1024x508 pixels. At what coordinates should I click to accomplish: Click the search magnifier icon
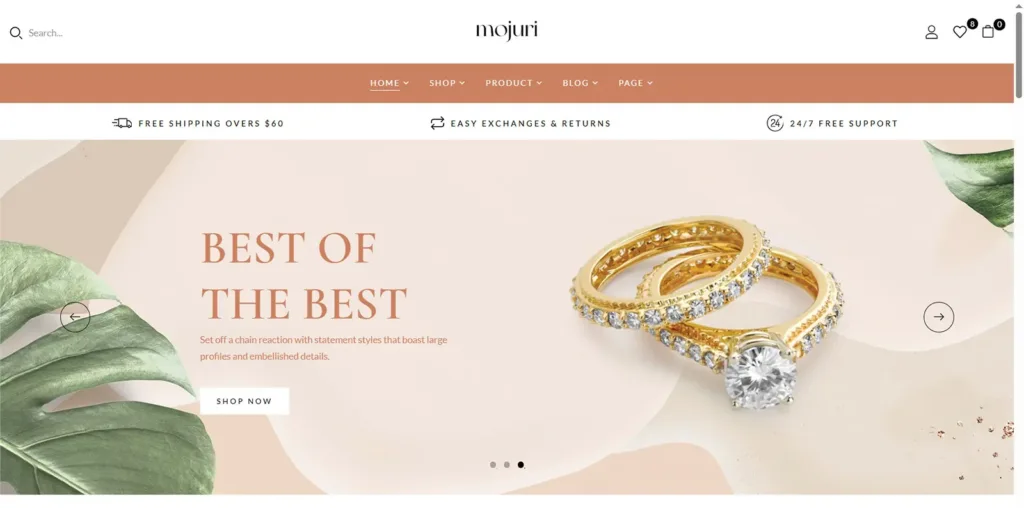[16, 33]
